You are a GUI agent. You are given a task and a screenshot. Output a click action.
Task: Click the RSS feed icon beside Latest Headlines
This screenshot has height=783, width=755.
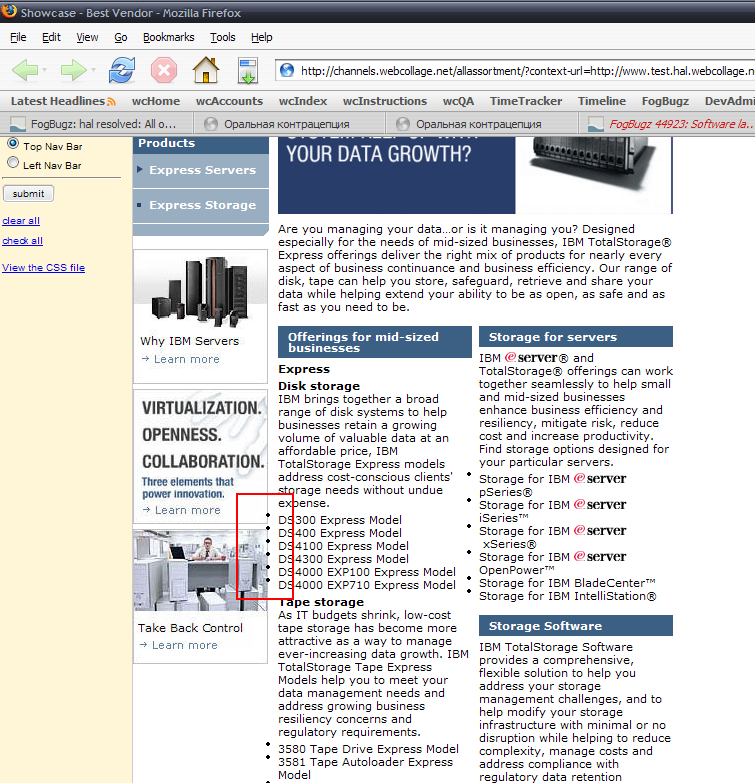(x=111, y=102)
